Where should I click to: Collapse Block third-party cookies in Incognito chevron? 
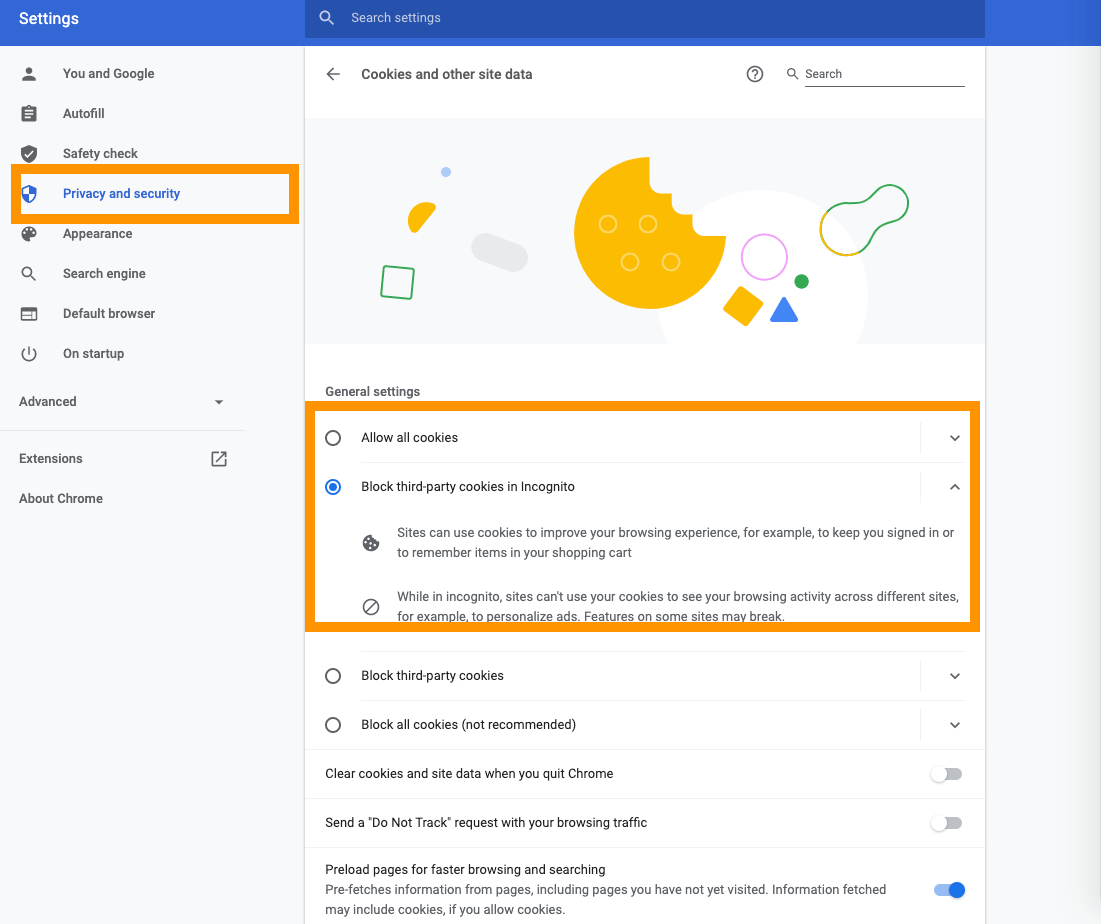pyautogui.click(x=954, y=487)
